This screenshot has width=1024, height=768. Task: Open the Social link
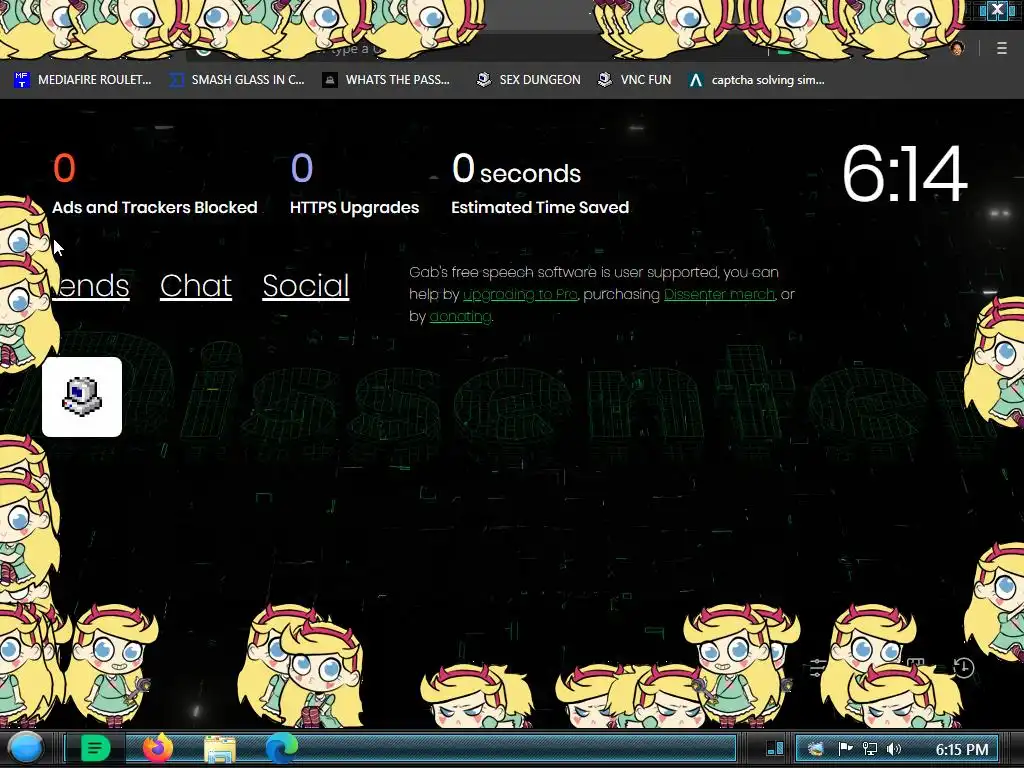306,286
